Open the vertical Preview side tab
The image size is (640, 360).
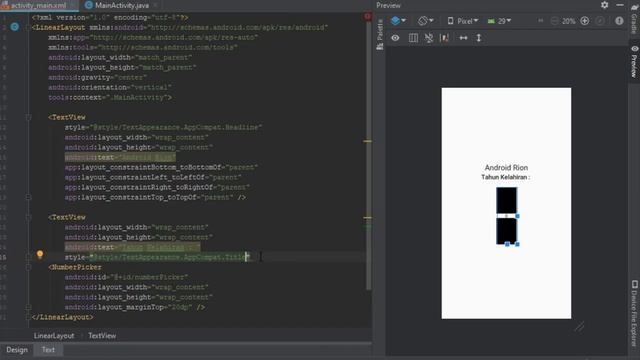(634, 62)
